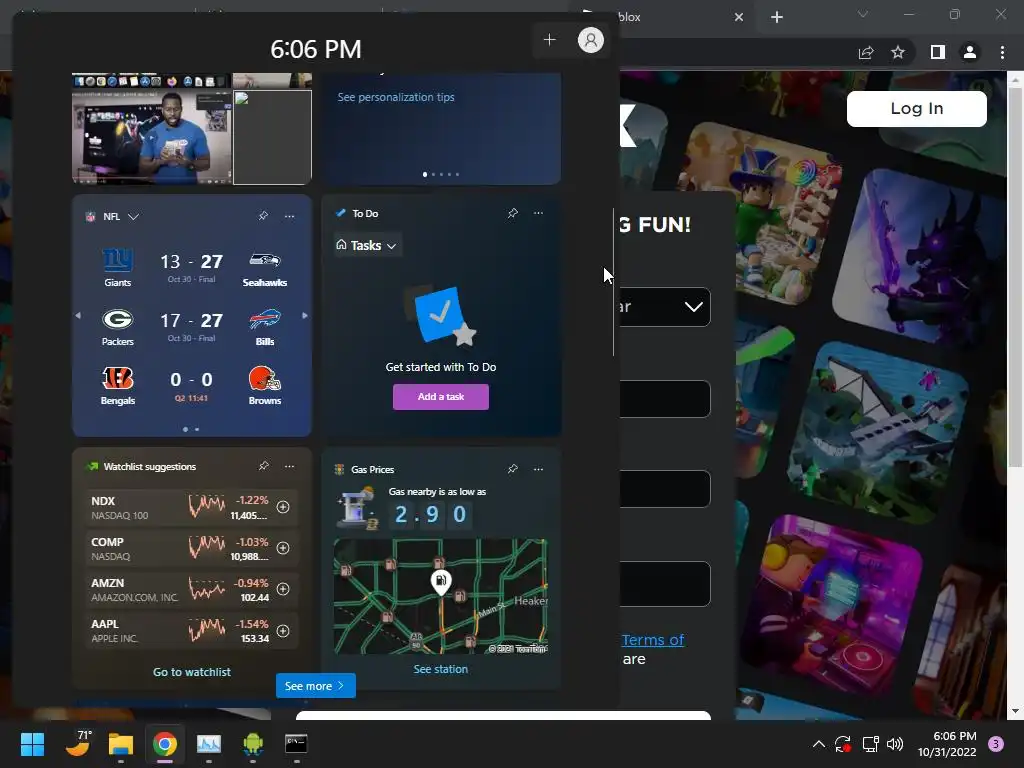Select AAPL Apple Inc stock row
1024x768 pixels.
[191, 631]
